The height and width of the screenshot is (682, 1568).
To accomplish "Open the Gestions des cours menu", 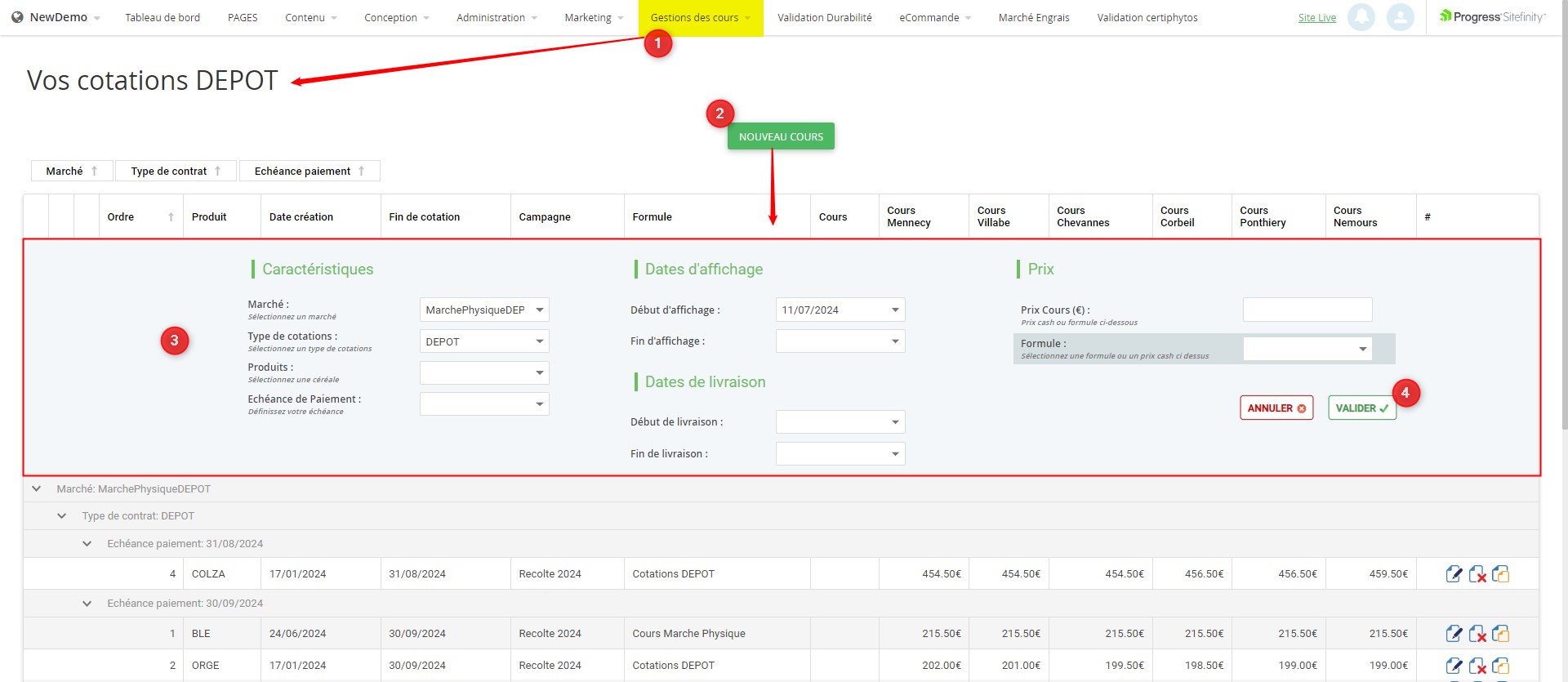I will pos(700,18).
